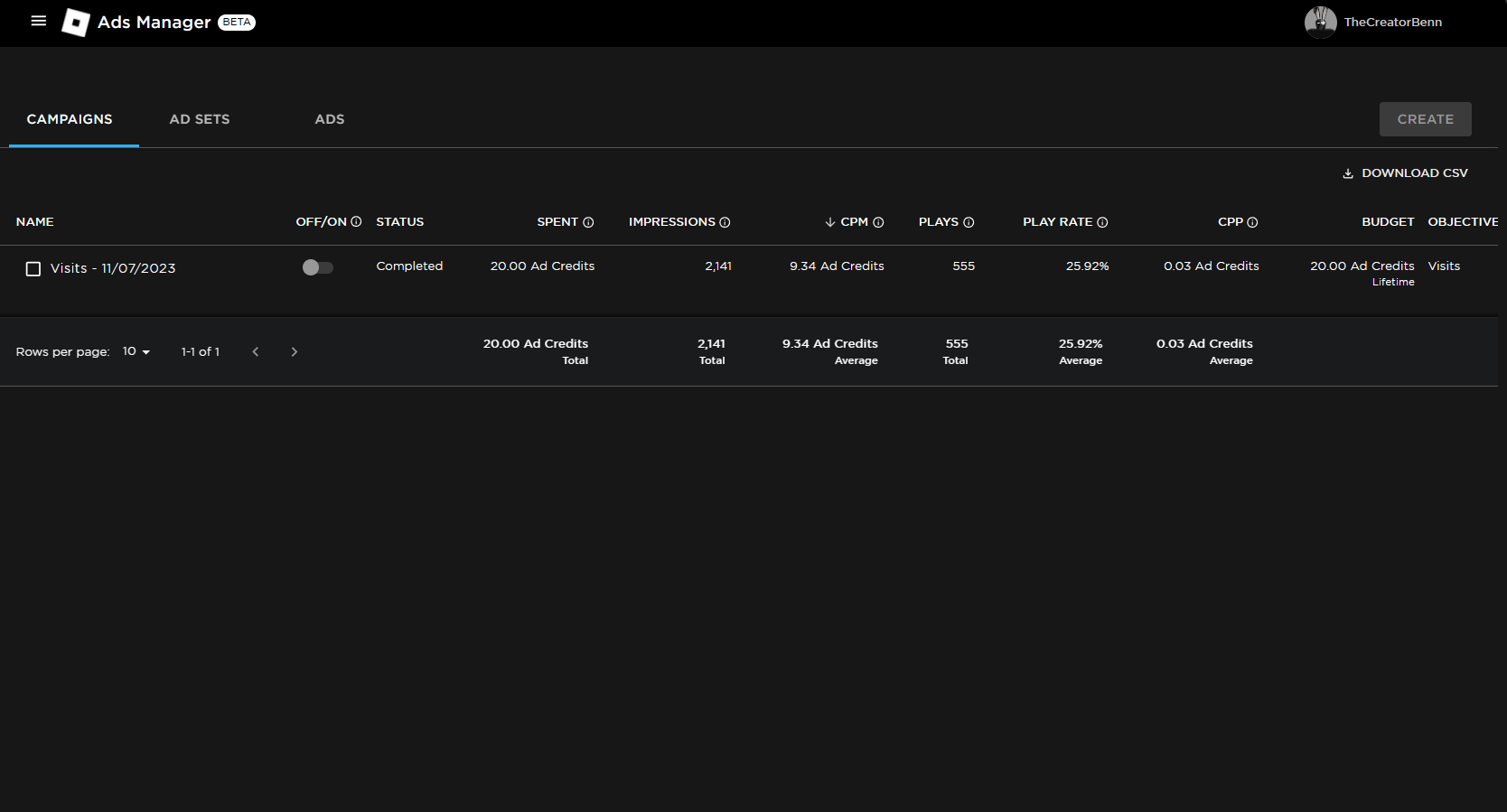
Task: Click the BETA badge
Action: (237, 22)
